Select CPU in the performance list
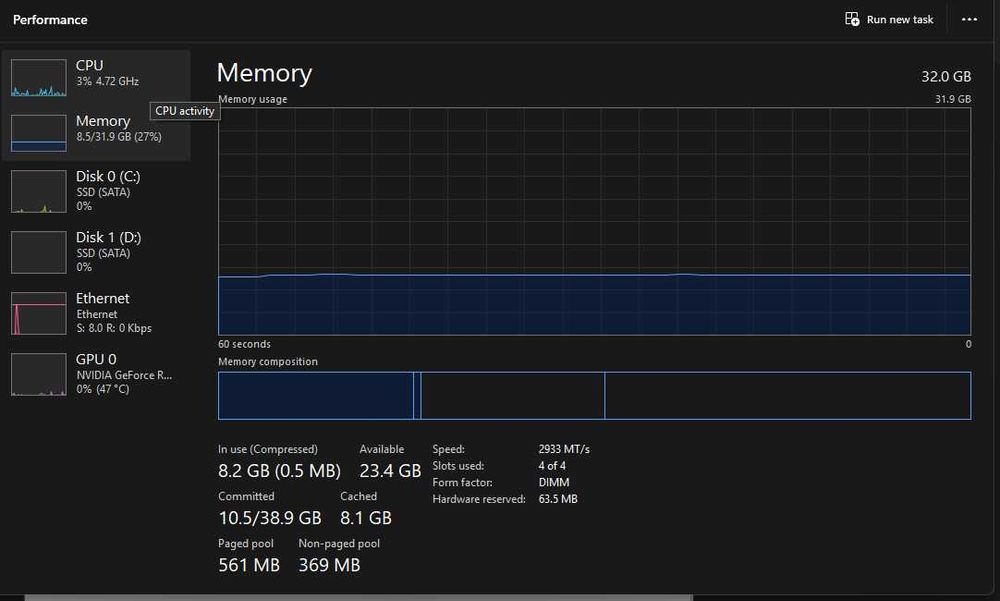Image resolution: width=1000 pixels, height=601 pixels. pos(96,78)
